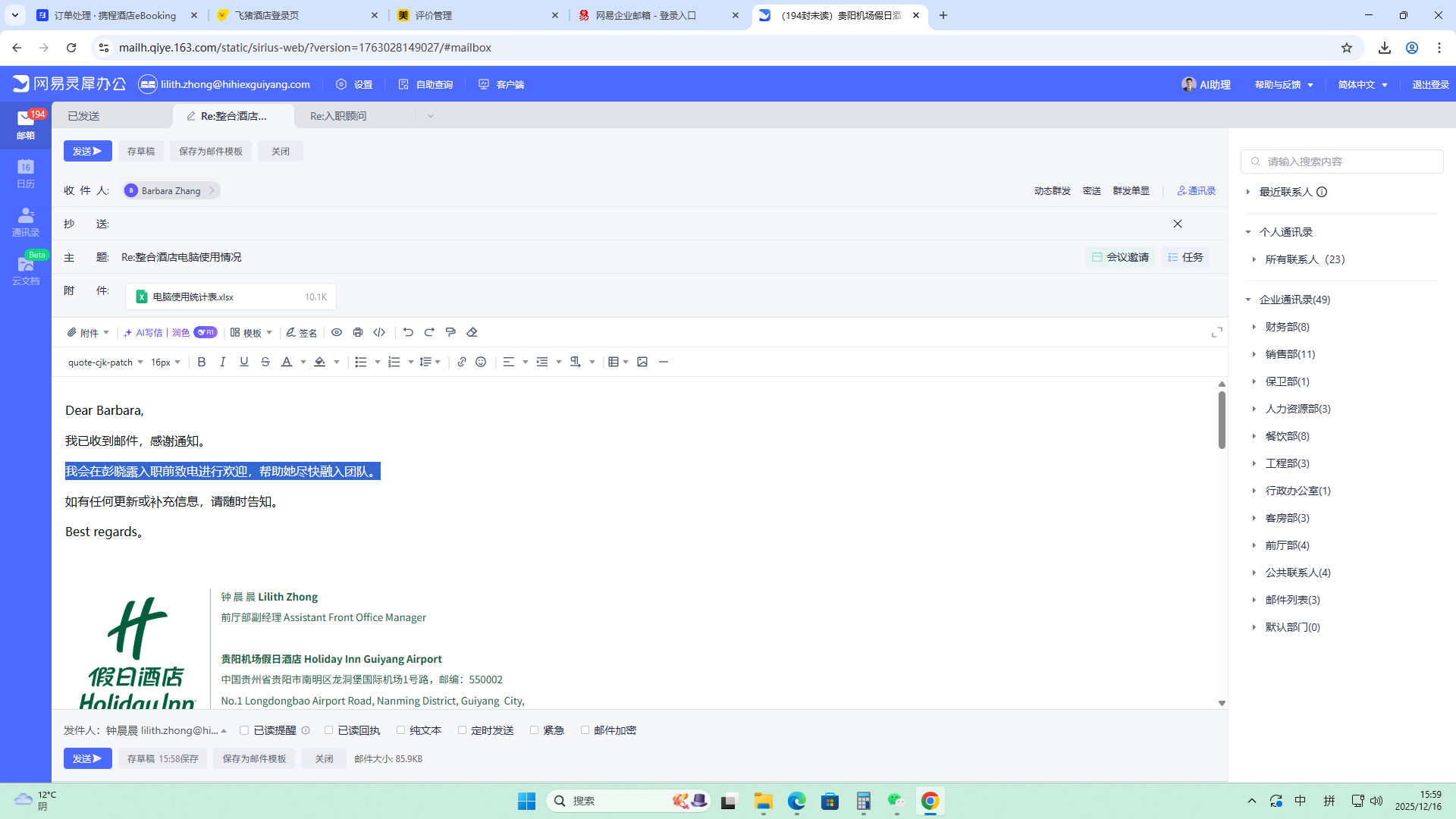Check the 定时发送 scheduled send option
This screenshot has height=819, width=1456.
coord(462,730)
